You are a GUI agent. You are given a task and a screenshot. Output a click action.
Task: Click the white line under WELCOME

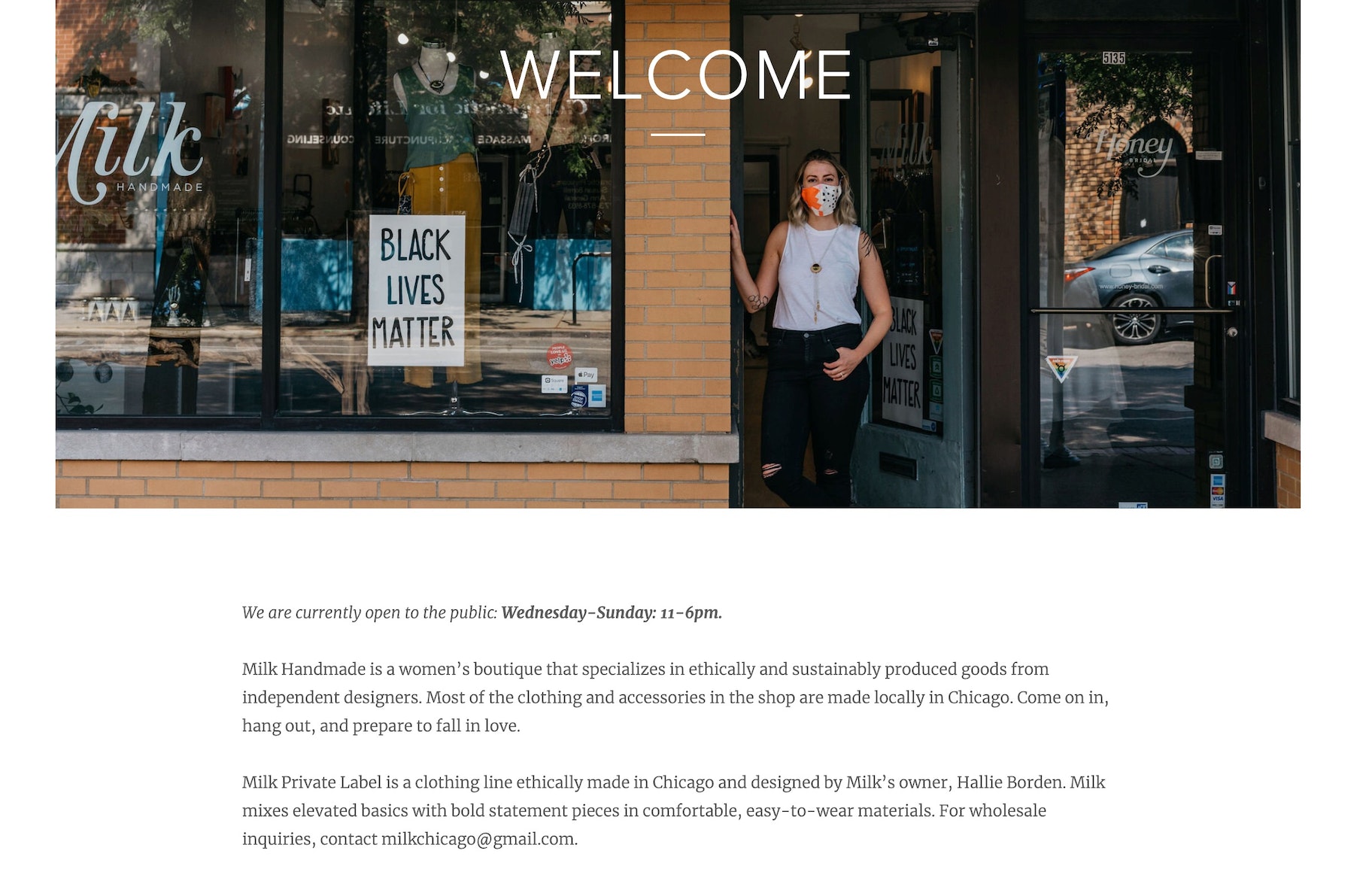[x=677, y=135]
